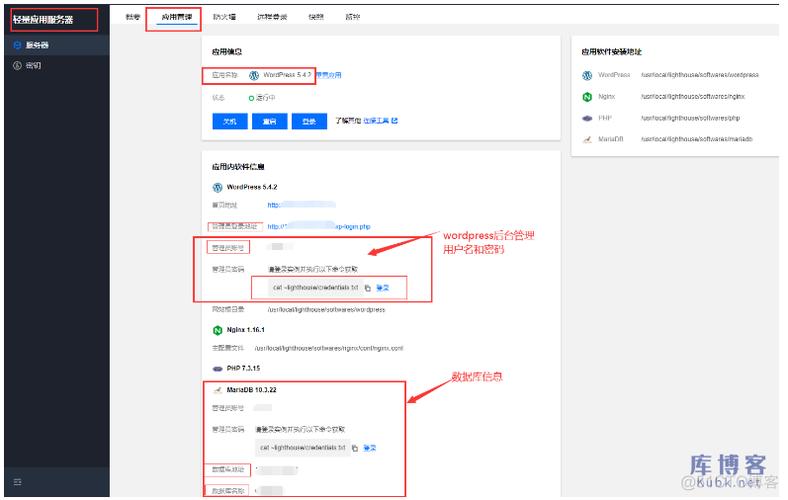Screen dimensions: 788x500
Task: Click the nginx install path in right panel
Action: click(693, 96)
